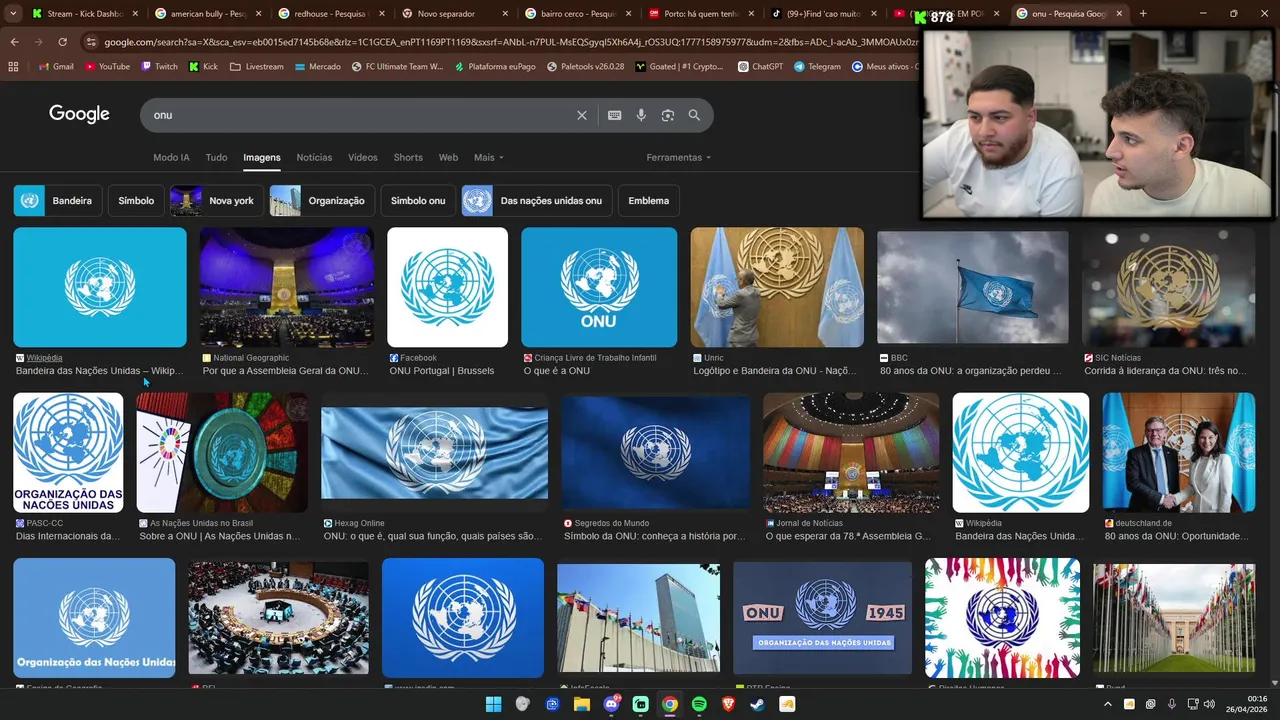Screen dimensions: 1280x720
Task: Open Discord from the taskbar
Action: 611,704
